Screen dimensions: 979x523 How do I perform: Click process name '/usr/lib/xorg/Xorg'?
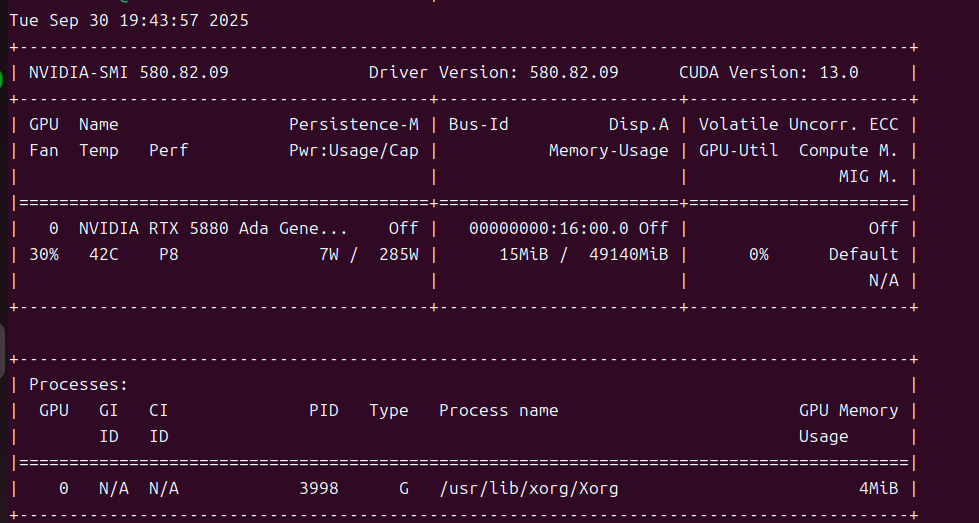tap(529, 489)
